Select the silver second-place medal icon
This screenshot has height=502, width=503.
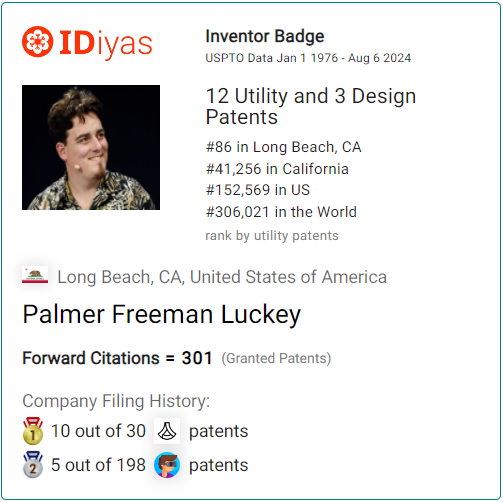point(33,465)
